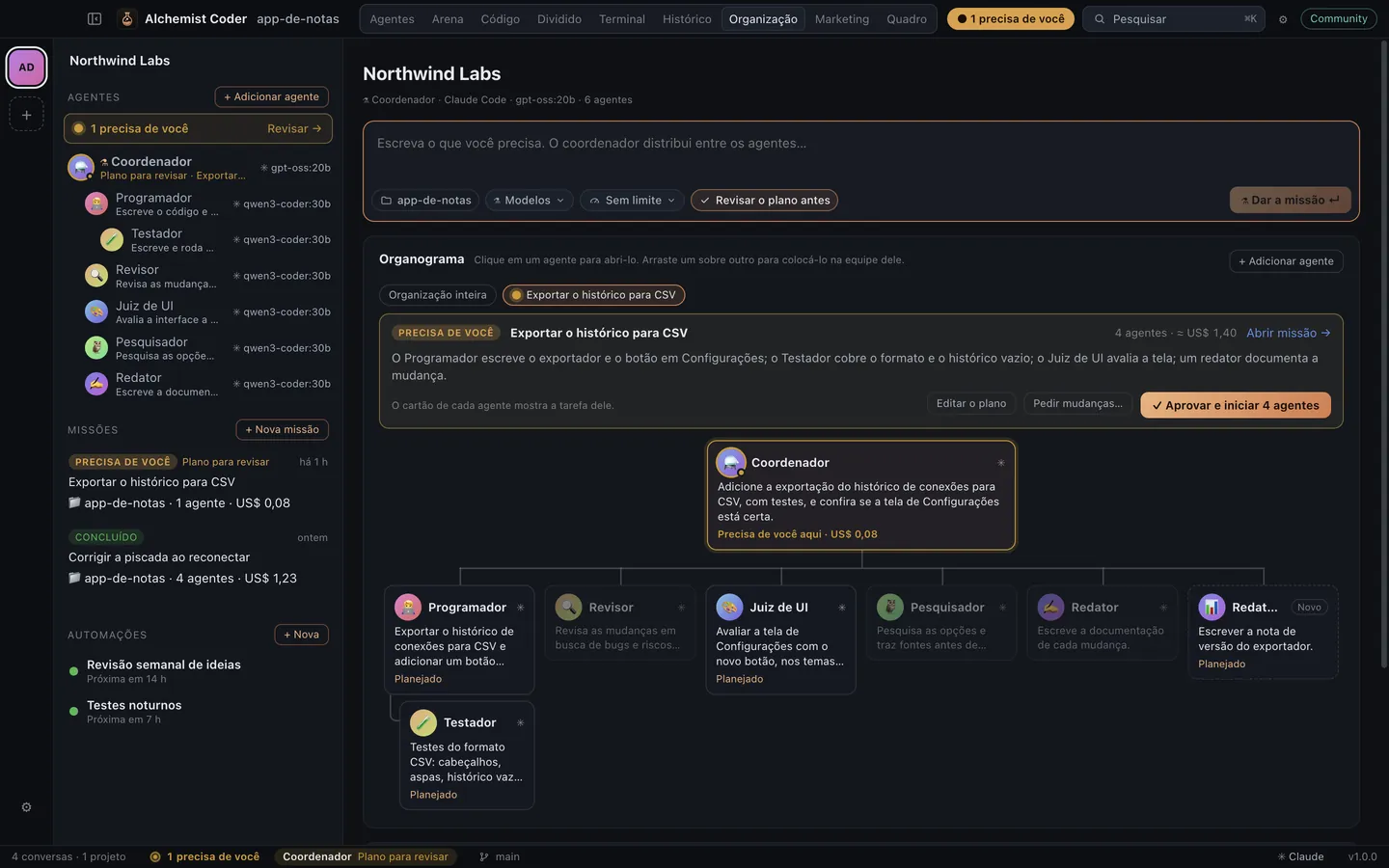Click the Testador card avatar in organogram
The height and width of the screenshot is (868, 1389).
(423, 722)
